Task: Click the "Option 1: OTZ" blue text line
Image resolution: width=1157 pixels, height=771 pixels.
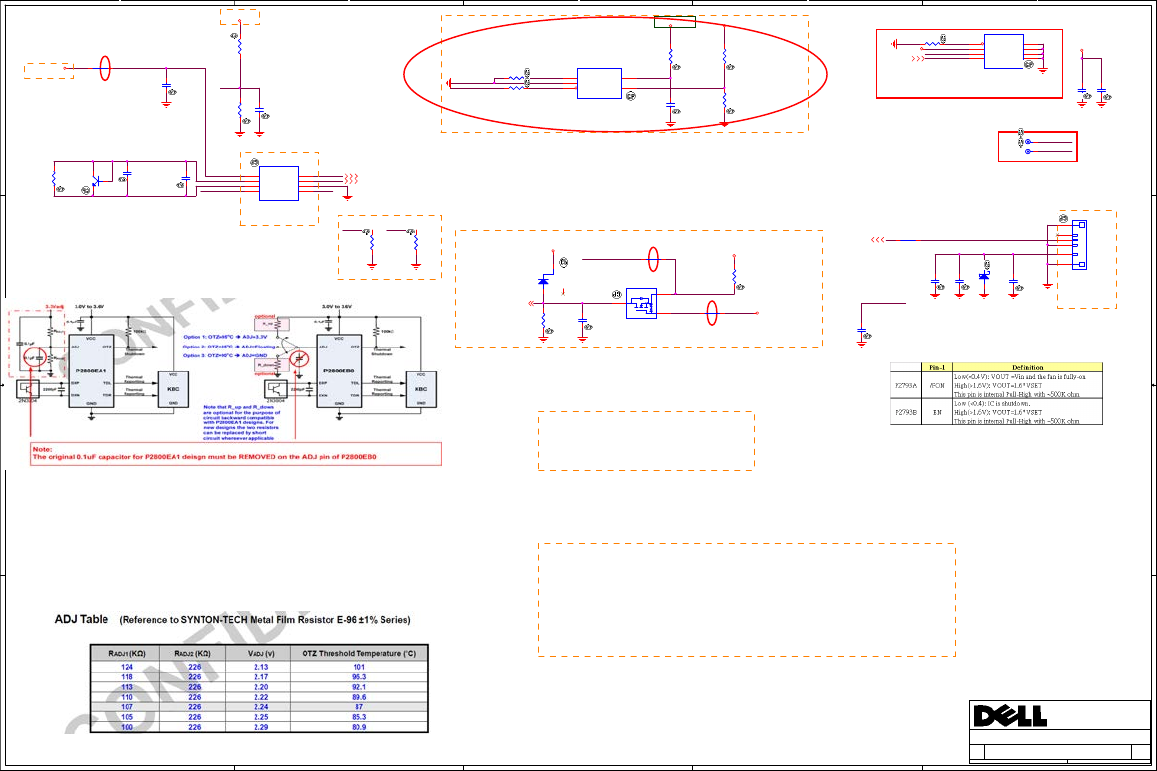Action: (x=225, y=337)
